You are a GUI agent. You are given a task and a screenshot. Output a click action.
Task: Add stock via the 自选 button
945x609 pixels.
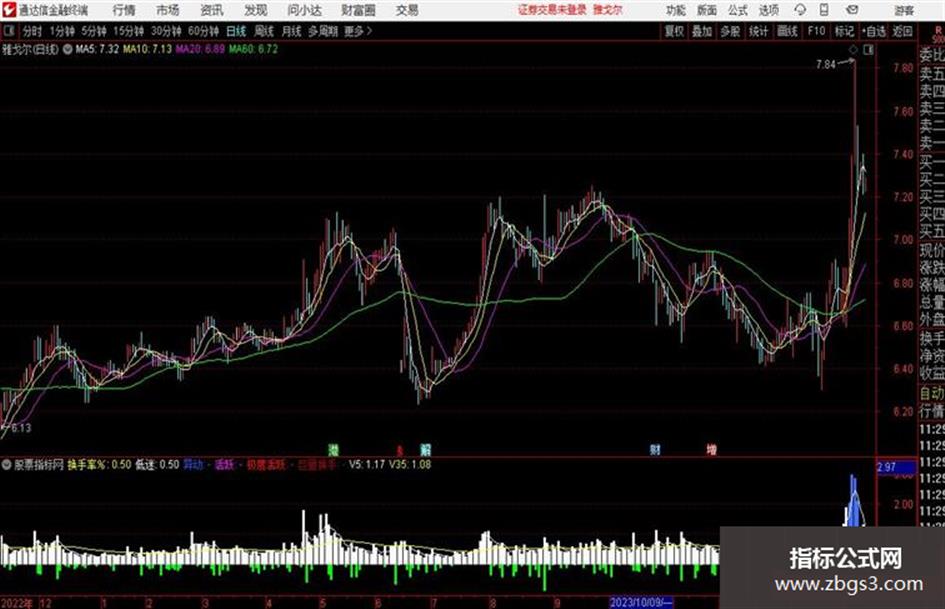coord(874,31)
